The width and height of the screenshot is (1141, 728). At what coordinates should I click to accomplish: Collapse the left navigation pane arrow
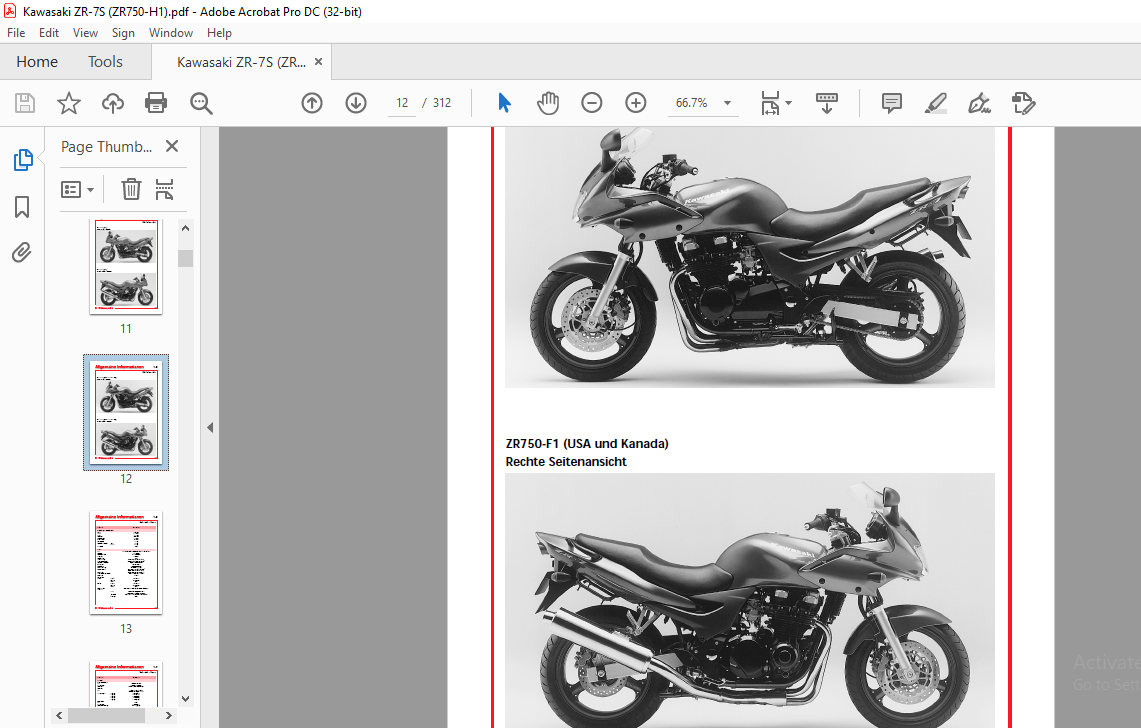coord(210,427)
